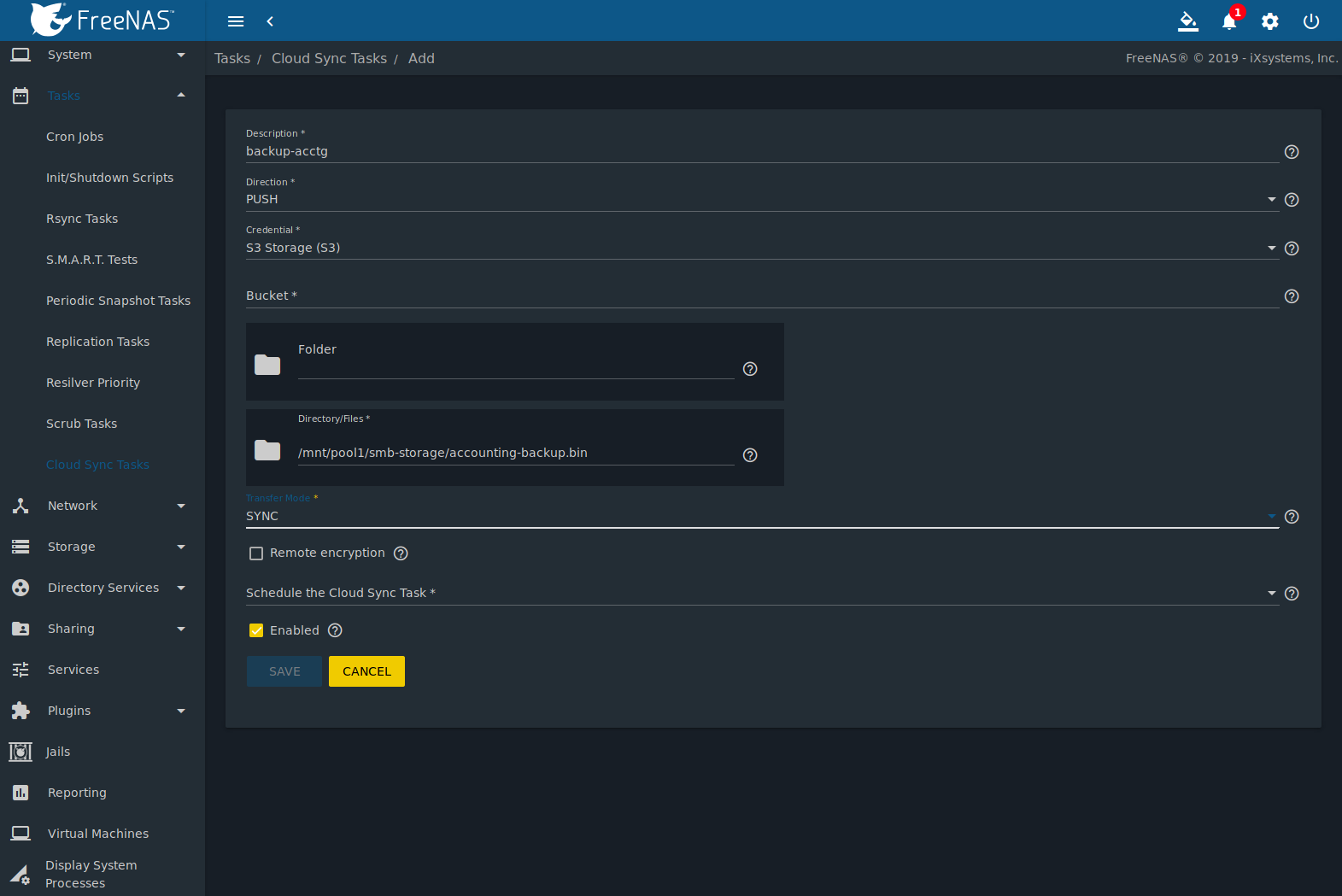
Task: Go to Cloud Sync Tasks breadcrumb
Action: [x=329, y=58]
